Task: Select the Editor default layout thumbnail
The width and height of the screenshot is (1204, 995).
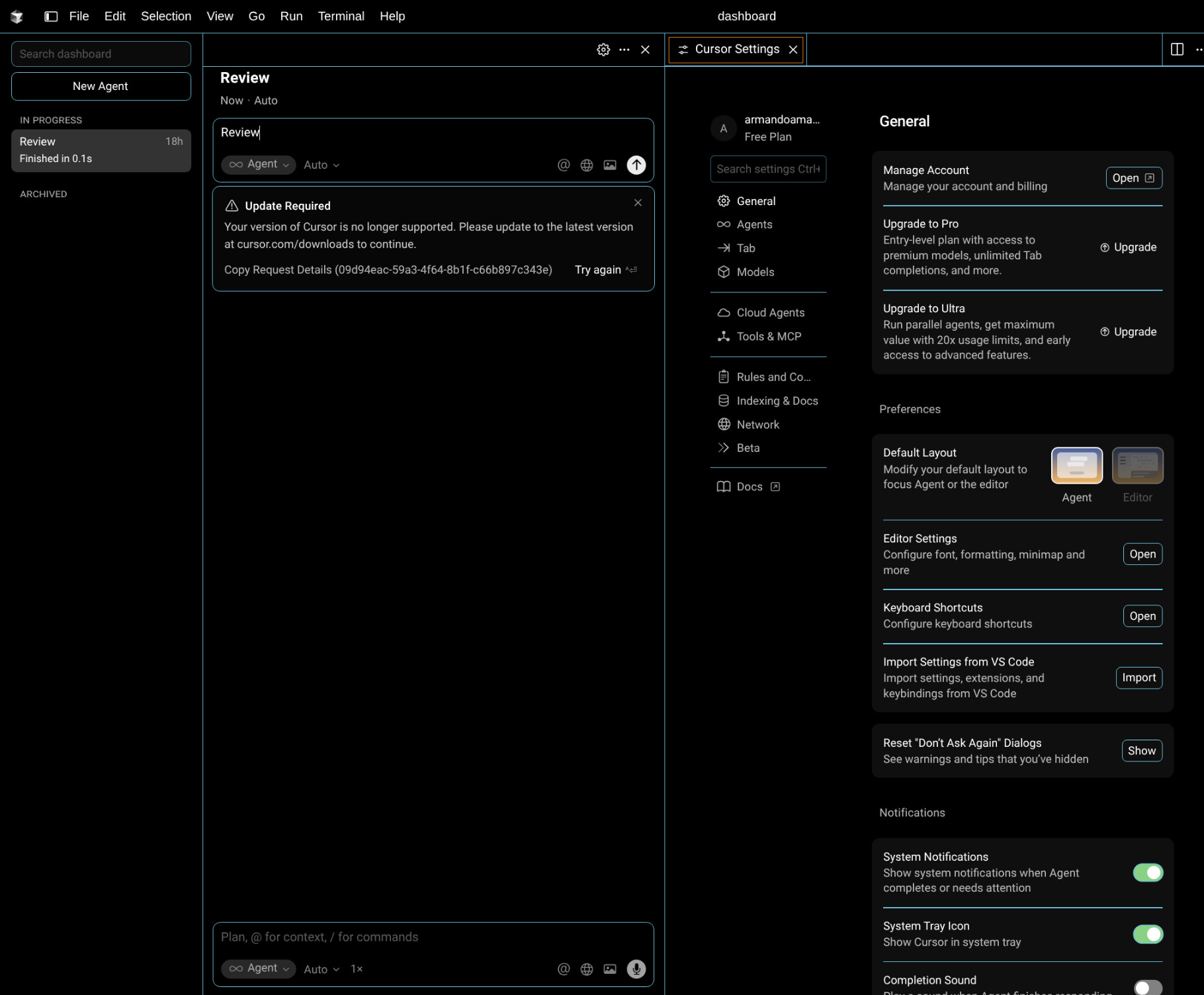Action: click(1138, 466)
